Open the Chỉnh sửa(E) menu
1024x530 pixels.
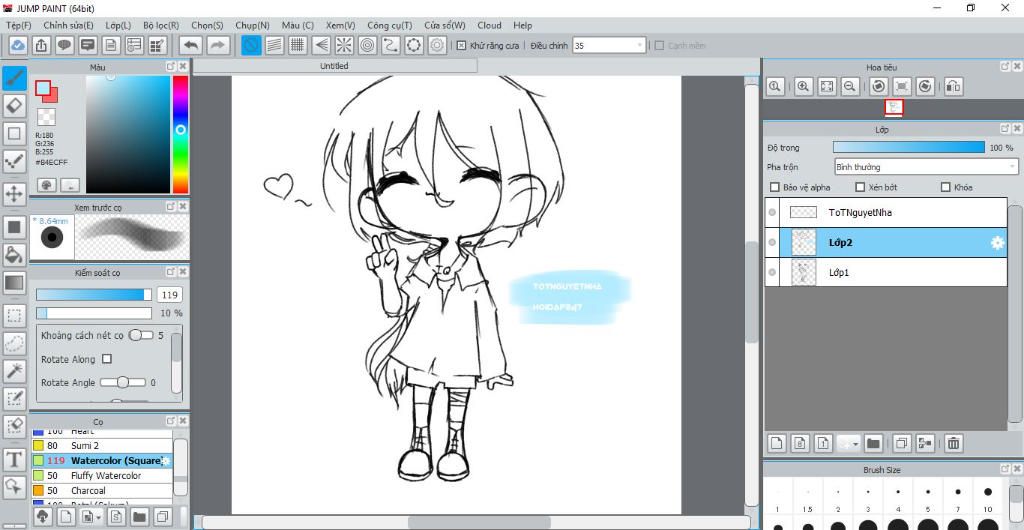(x=68, y=25)
